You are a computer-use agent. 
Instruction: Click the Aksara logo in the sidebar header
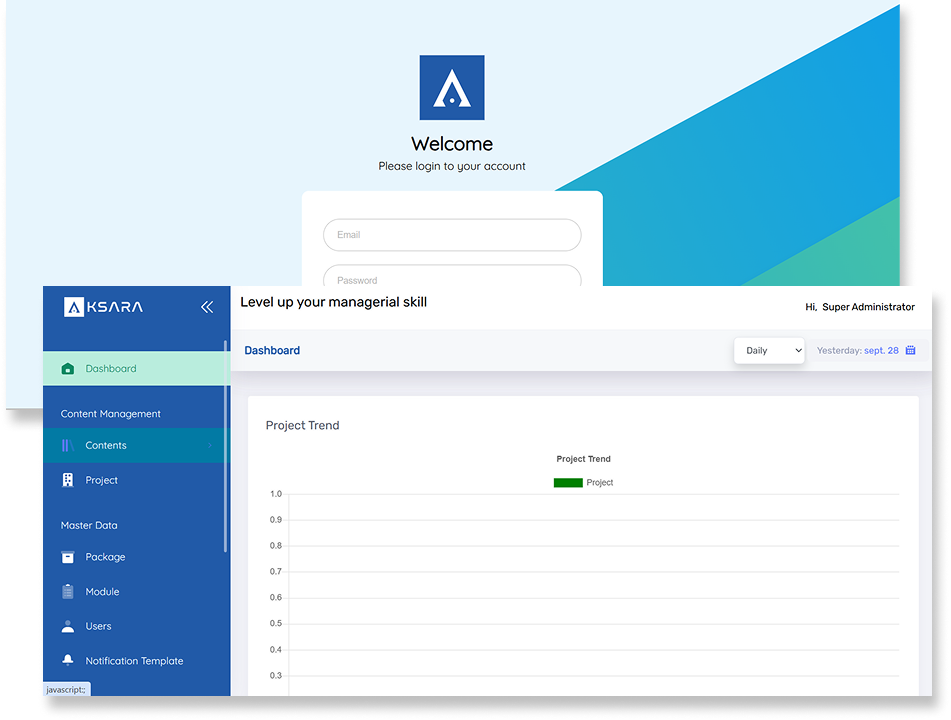[x=103, y=307]
